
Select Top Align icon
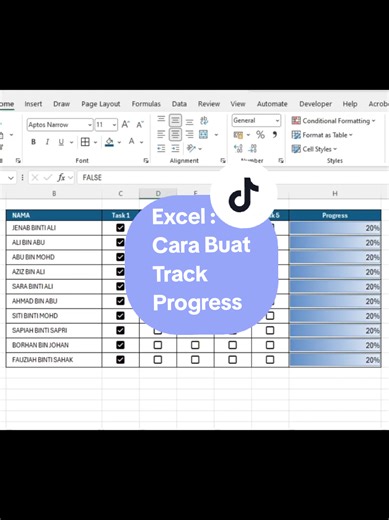[x=161, y=120]
